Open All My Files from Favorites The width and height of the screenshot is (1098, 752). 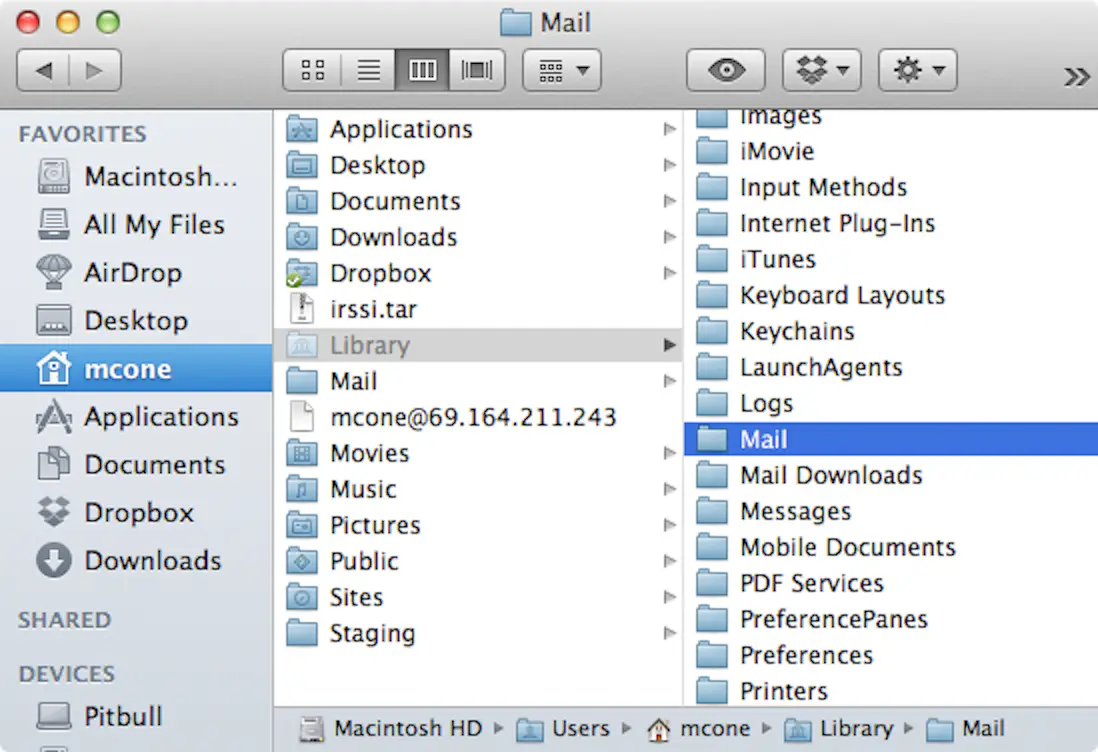[x=155, y=225]
